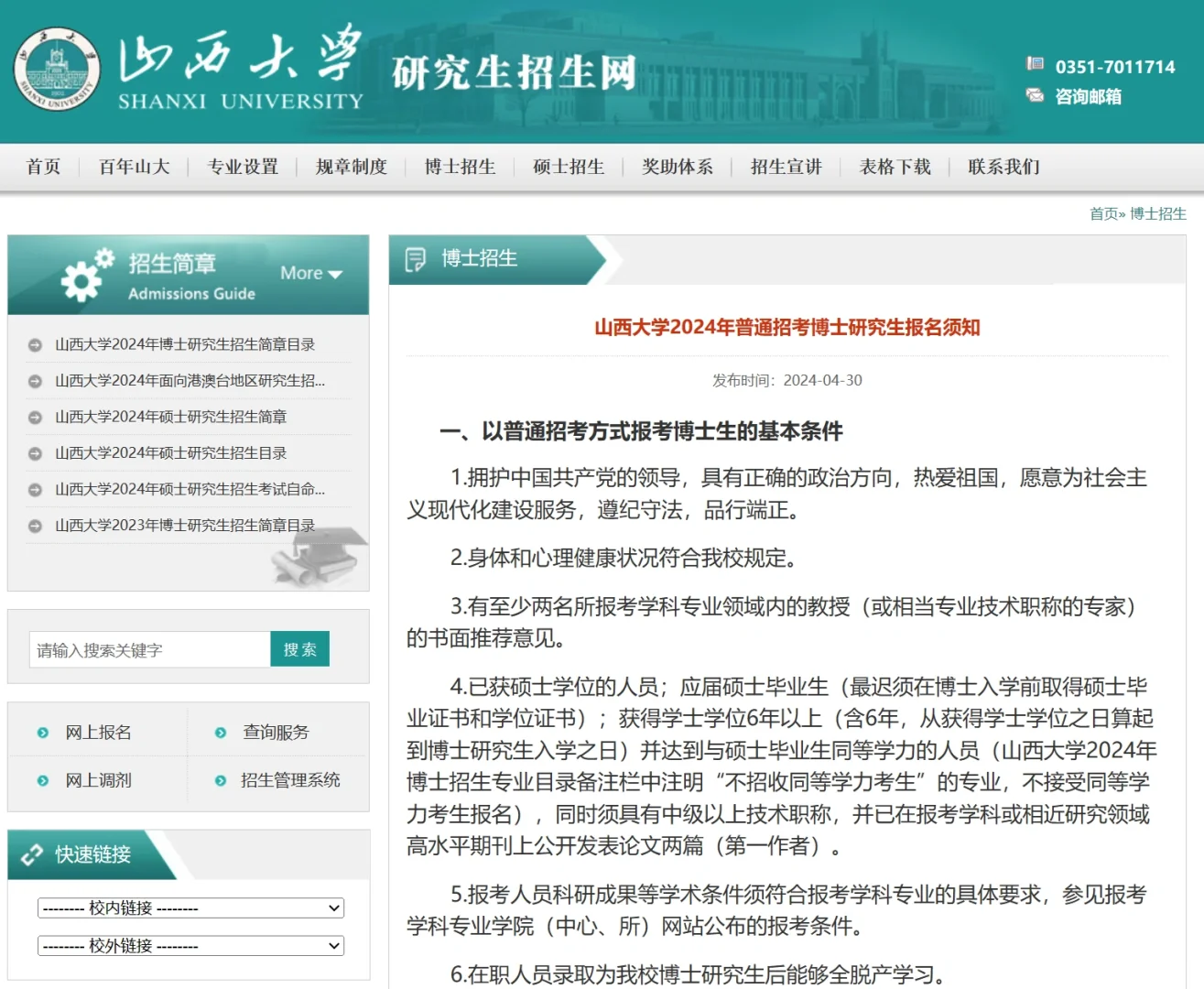Click arrow icon before 硕士研究生招生考试自命 item
The image size is (1204, 989).
(35, 490)
